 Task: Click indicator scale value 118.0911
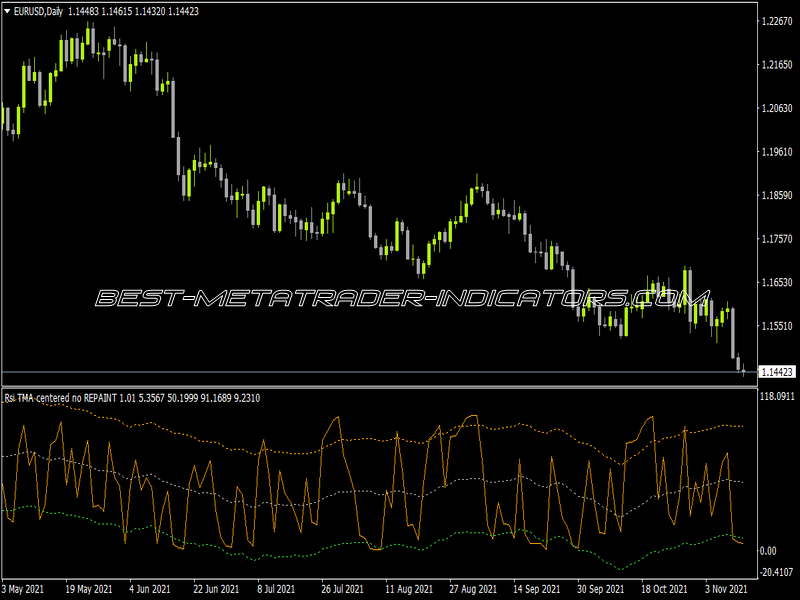[777, 396]
